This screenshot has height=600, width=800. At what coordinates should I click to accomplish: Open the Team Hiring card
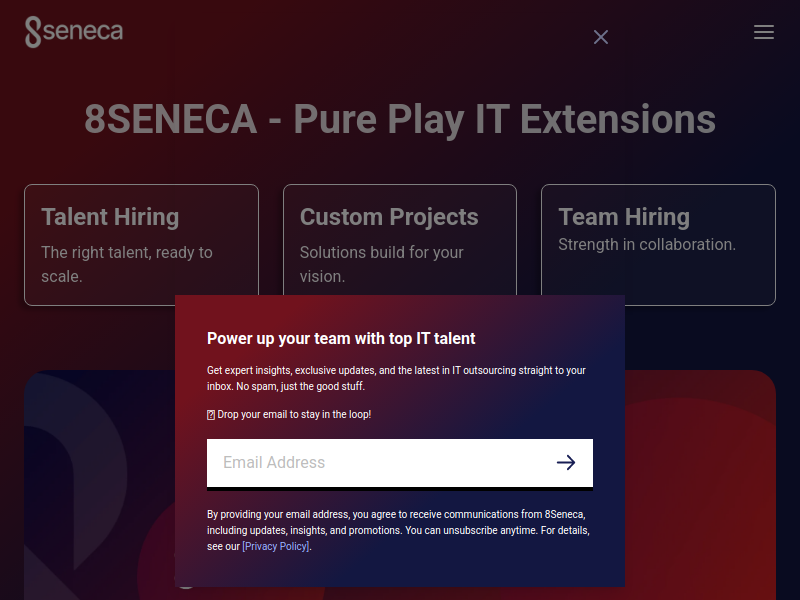pos(658,245)
